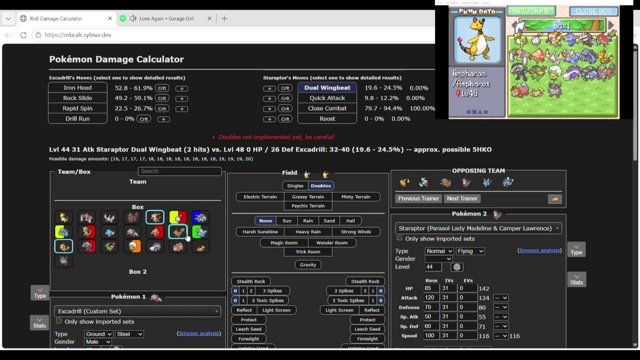
Task: Pick the third opposing team Pokémon sprite
Action: [445, 182]
